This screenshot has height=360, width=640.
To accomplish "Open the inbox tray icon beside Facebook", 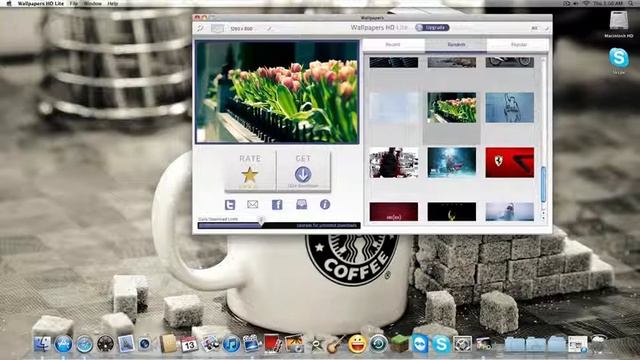I will click(x=302, y=204).
